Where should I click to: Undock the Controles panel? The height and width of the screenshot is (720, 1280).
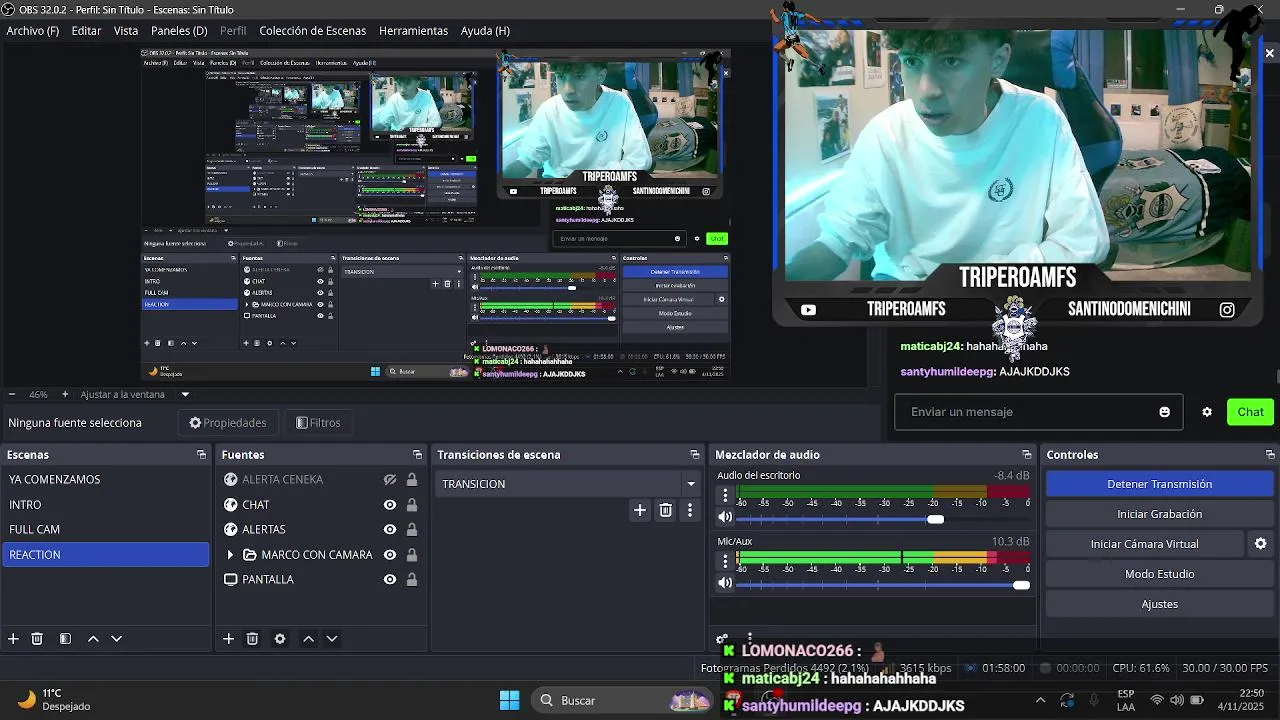[1270, 455]
